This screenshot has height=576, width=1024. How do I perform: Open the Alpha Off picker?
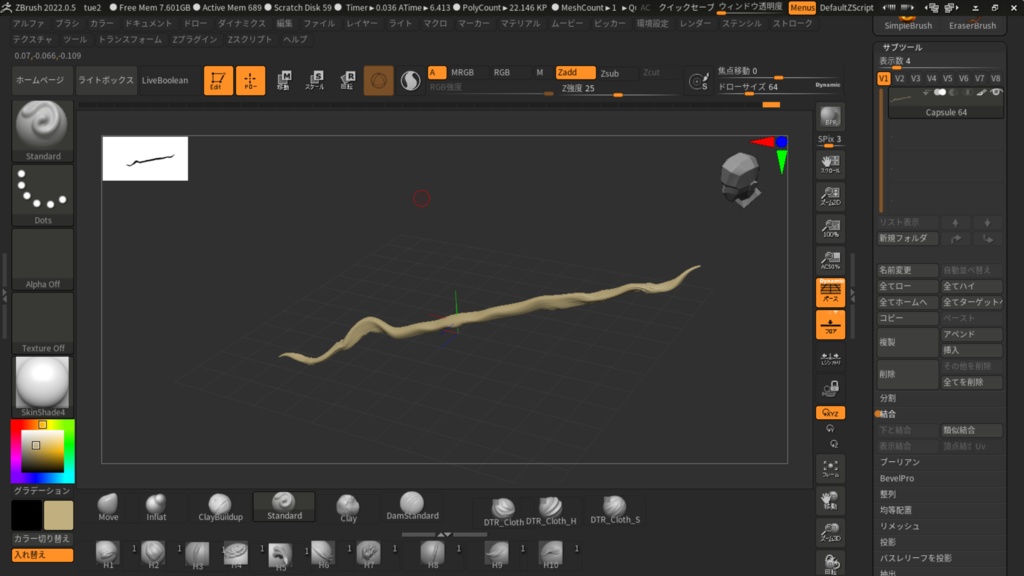(x=42, y=259)
